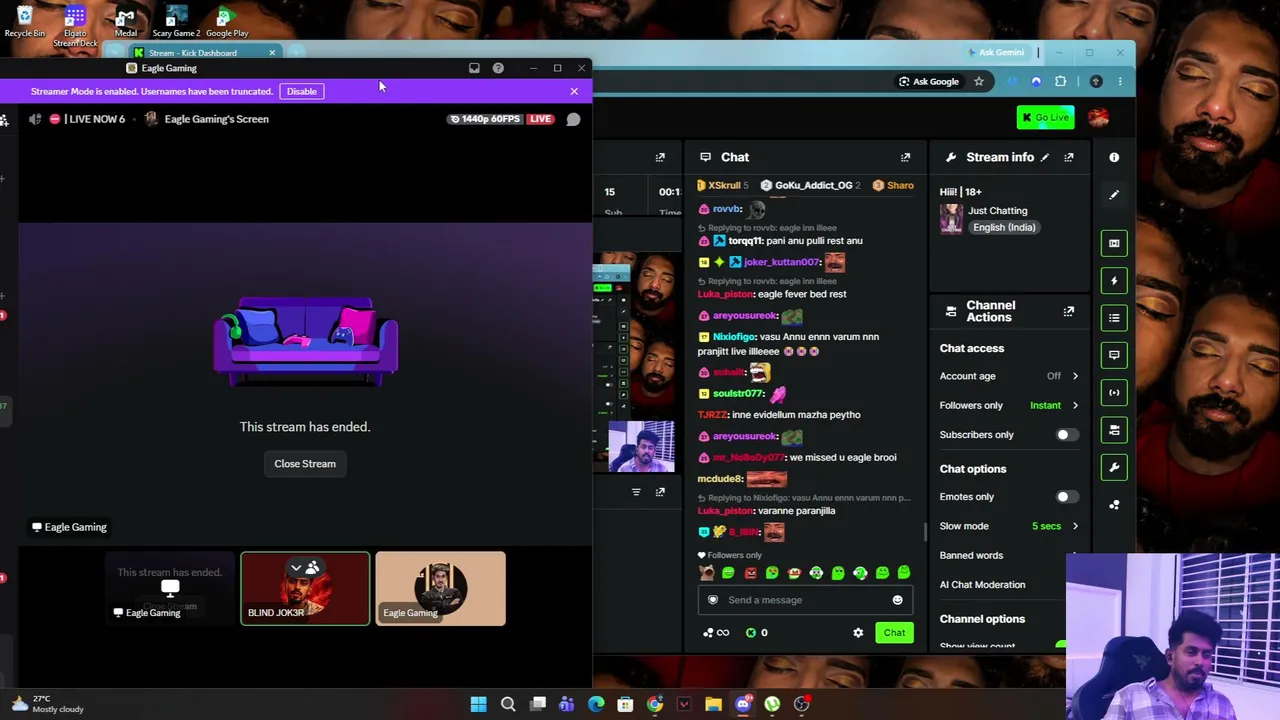Screen dimensions: 1280x720
Task: Toggle the lightning bolt sidebar icon
Action: click(x=1114, y=281)
